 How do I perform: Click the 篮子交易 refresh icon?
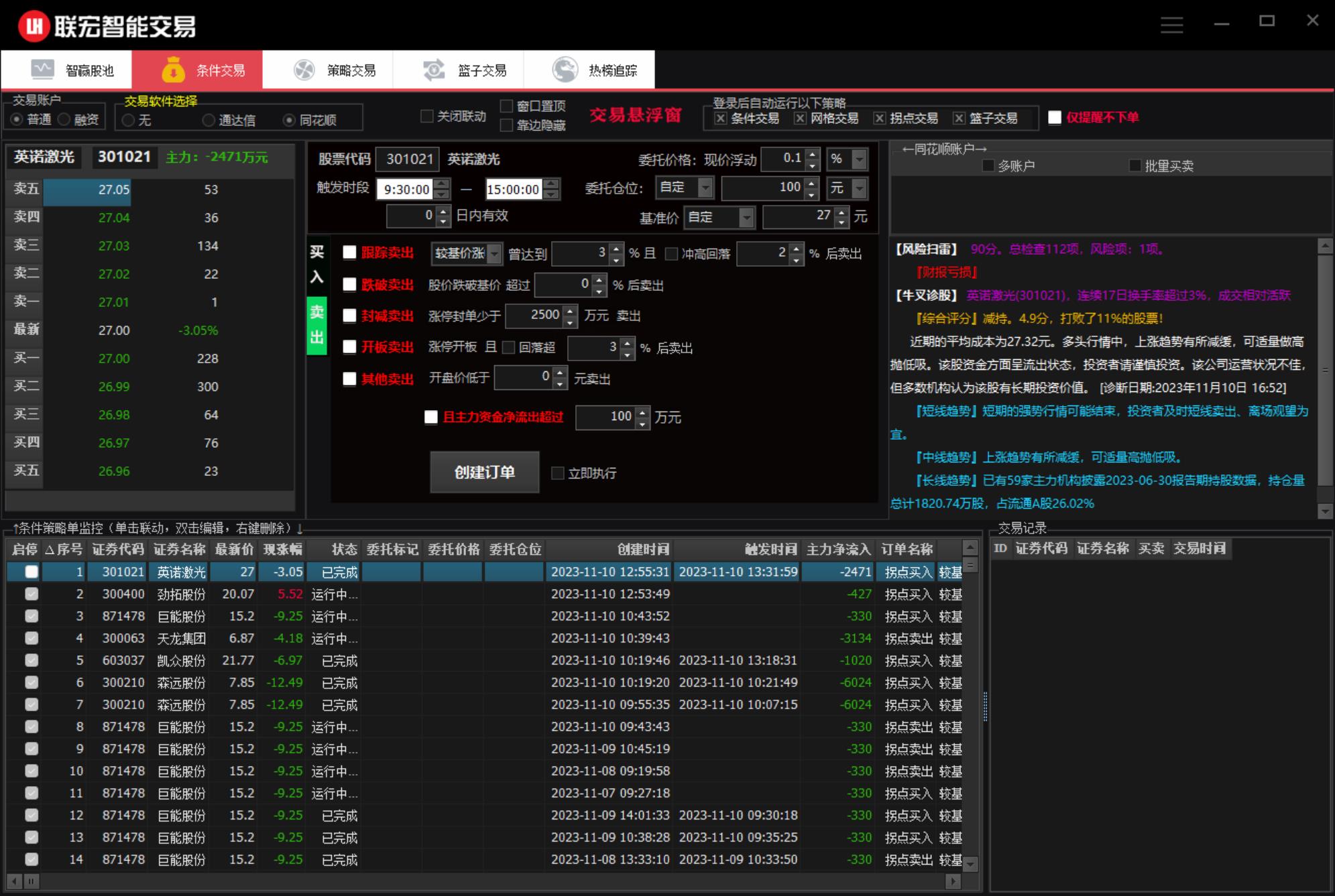click(434, 70)
